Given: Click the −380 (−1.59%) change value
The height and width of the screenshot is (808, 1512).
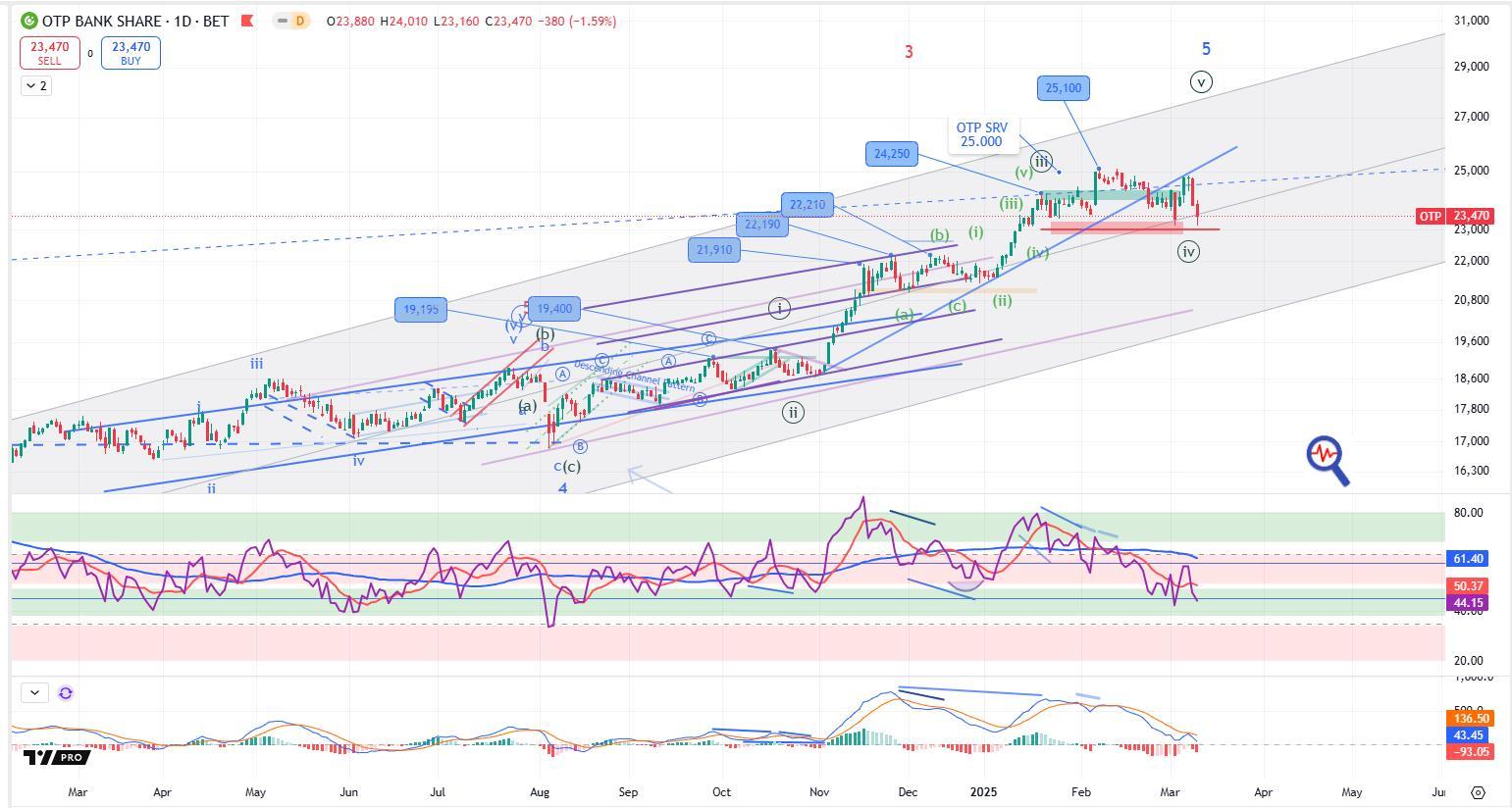Looking at the screenshot, I should (577, 21).
